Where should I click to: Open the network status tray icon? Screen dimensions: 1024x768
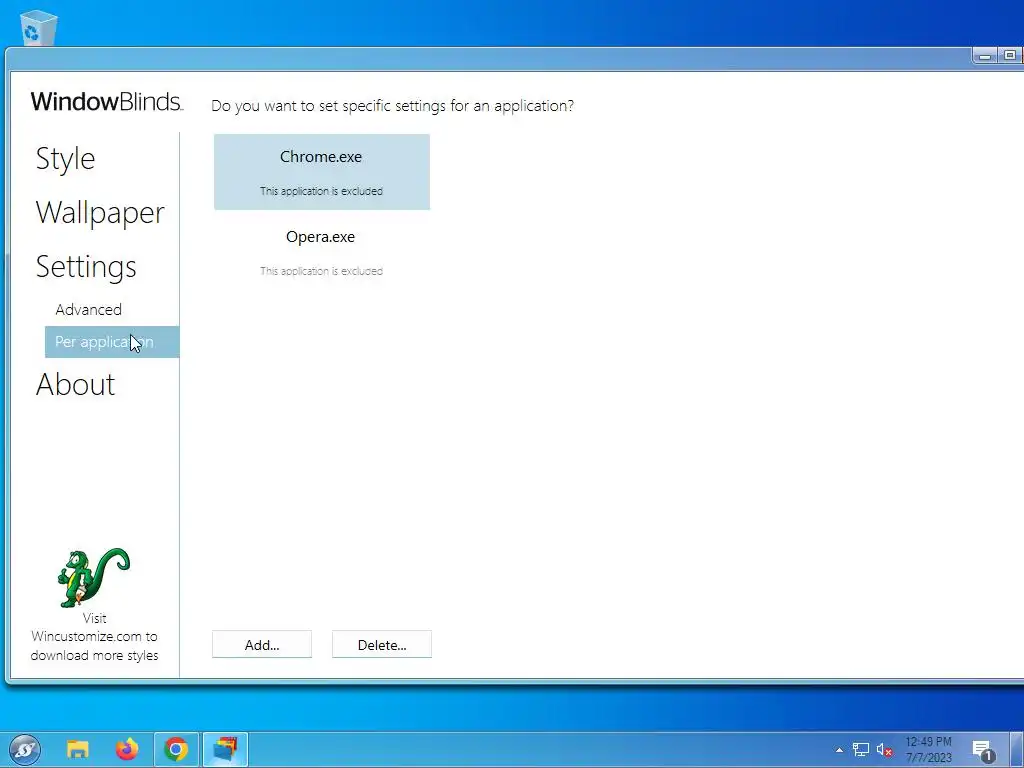(x=861, y=750)
